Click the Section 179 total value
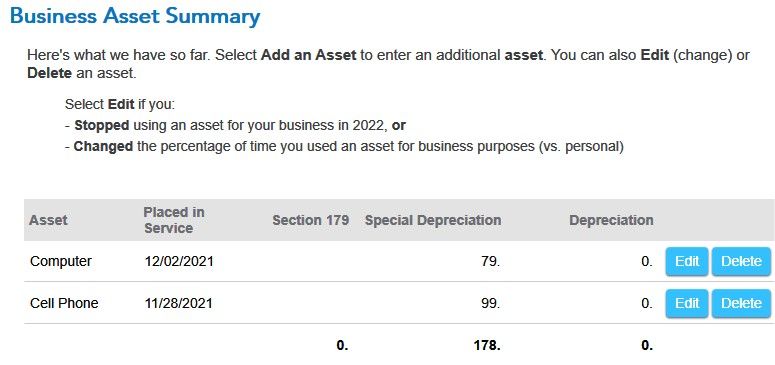775x365 pixels. (x=343, y=346)
